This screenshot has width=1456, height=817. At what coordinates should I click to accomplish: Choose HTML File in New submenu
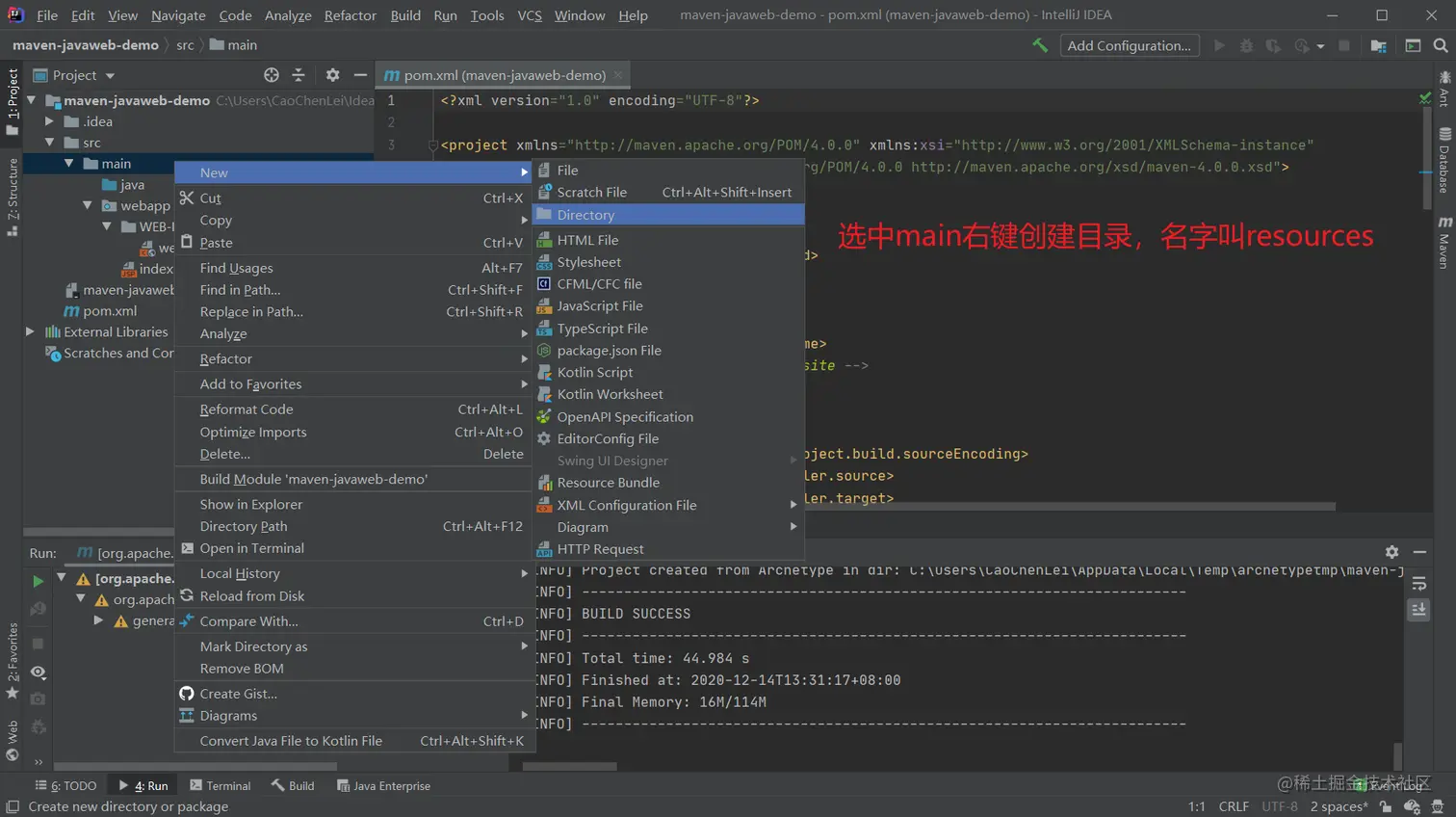pyautogui.click(x=668, y=240)
